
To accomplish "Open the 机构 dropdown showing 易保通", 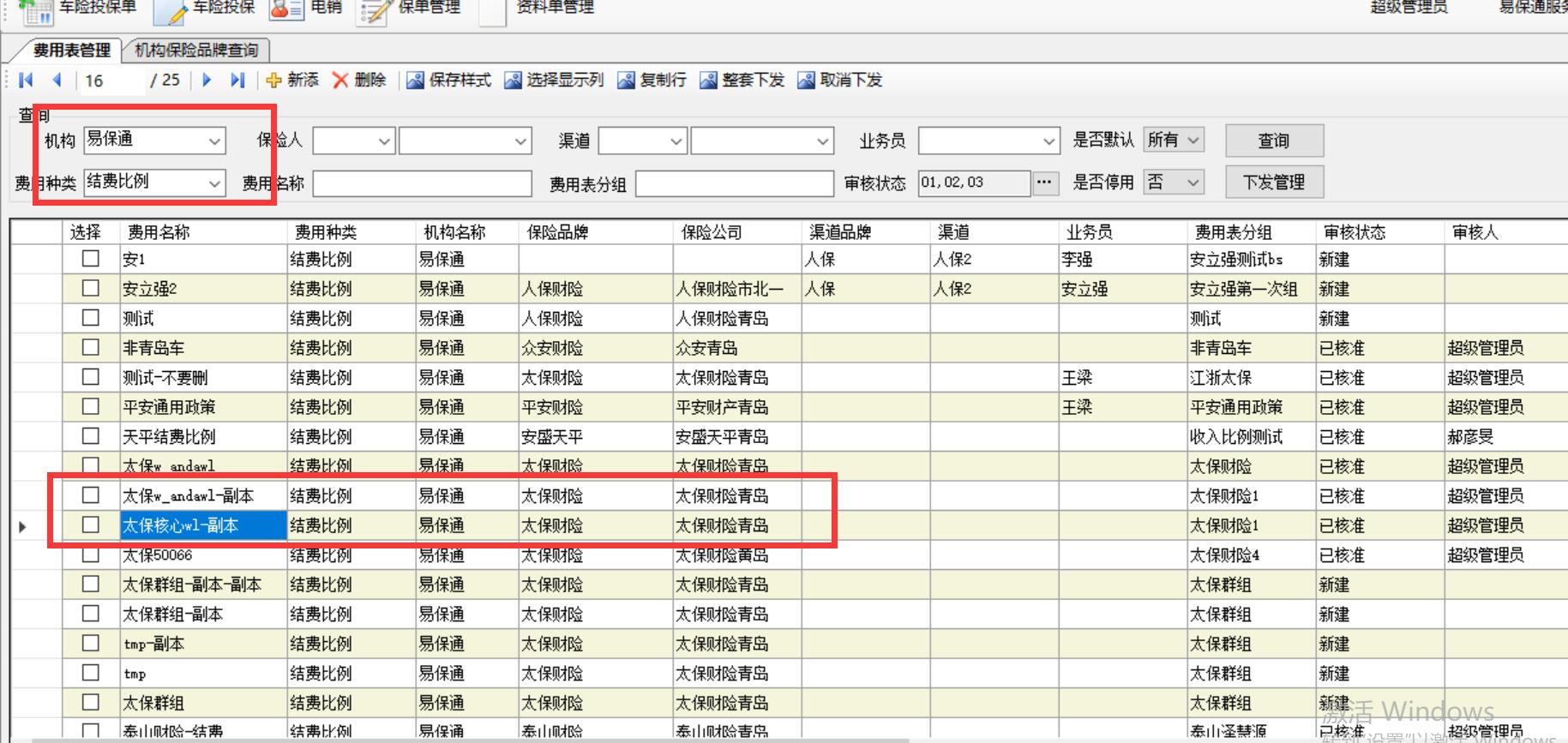I will click(213, 141).
